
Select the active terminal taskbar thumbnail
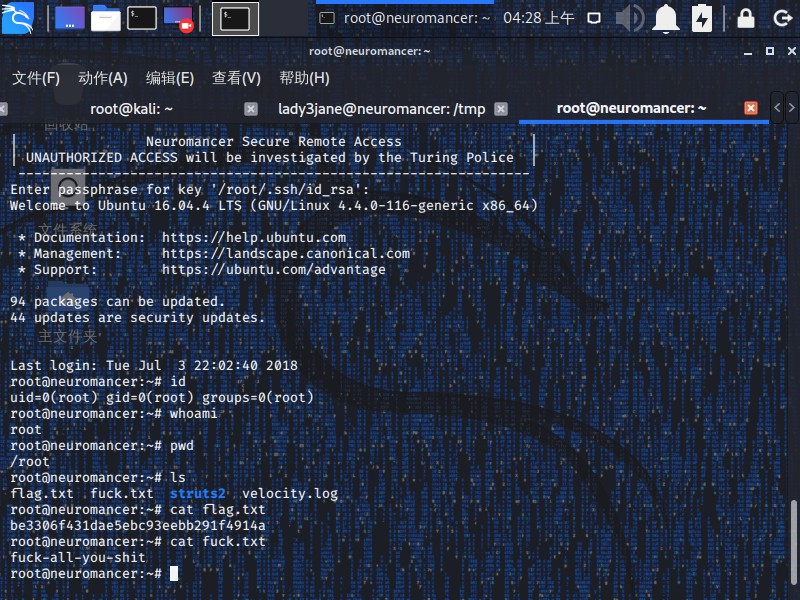235,19
